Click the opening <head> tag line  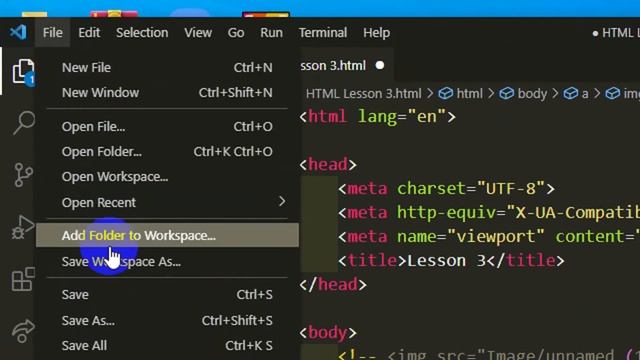coord(328,164)
